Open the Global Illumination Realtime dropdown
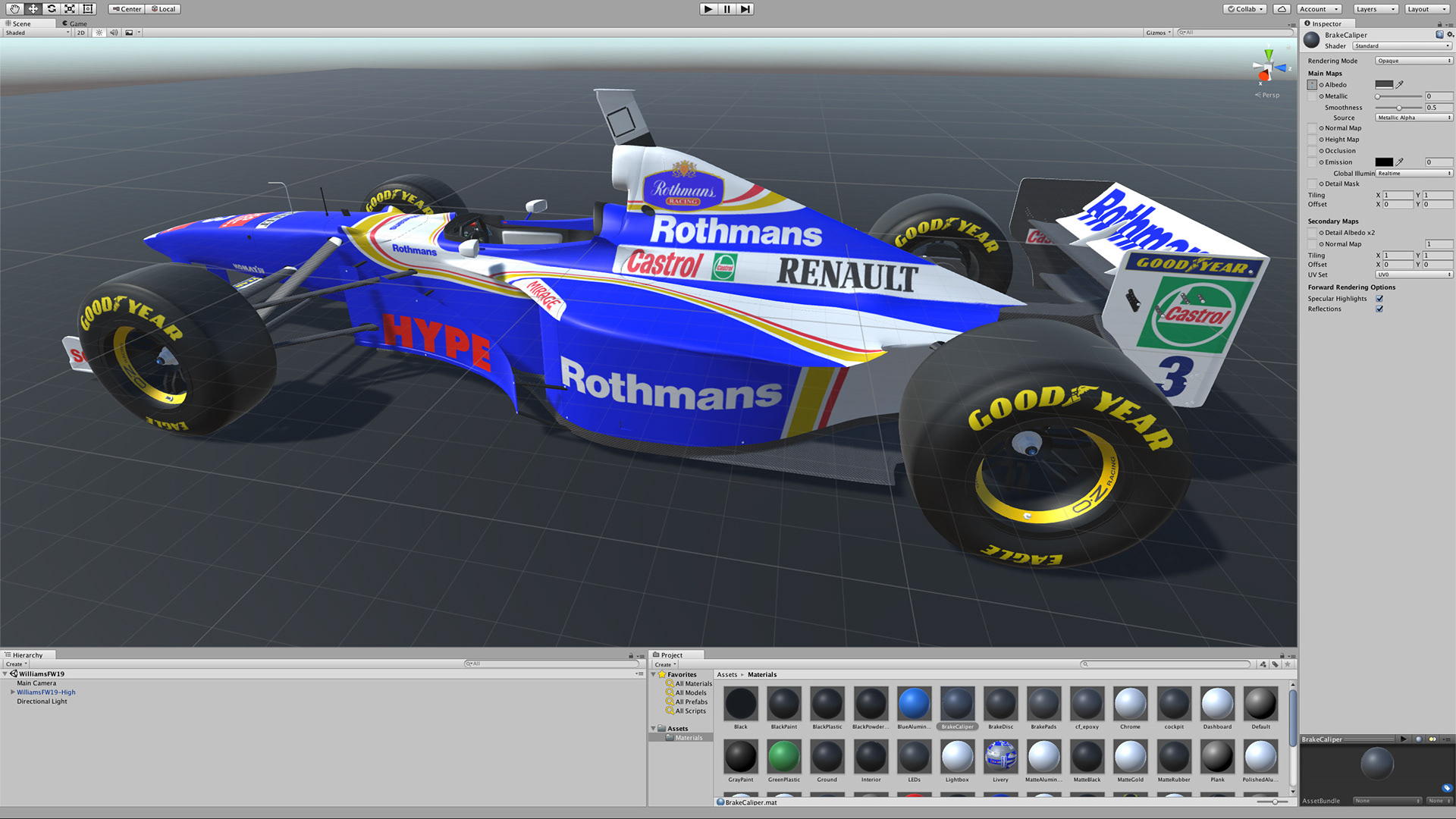The height and width of the screenshot is (819, 1456). 1414,174
